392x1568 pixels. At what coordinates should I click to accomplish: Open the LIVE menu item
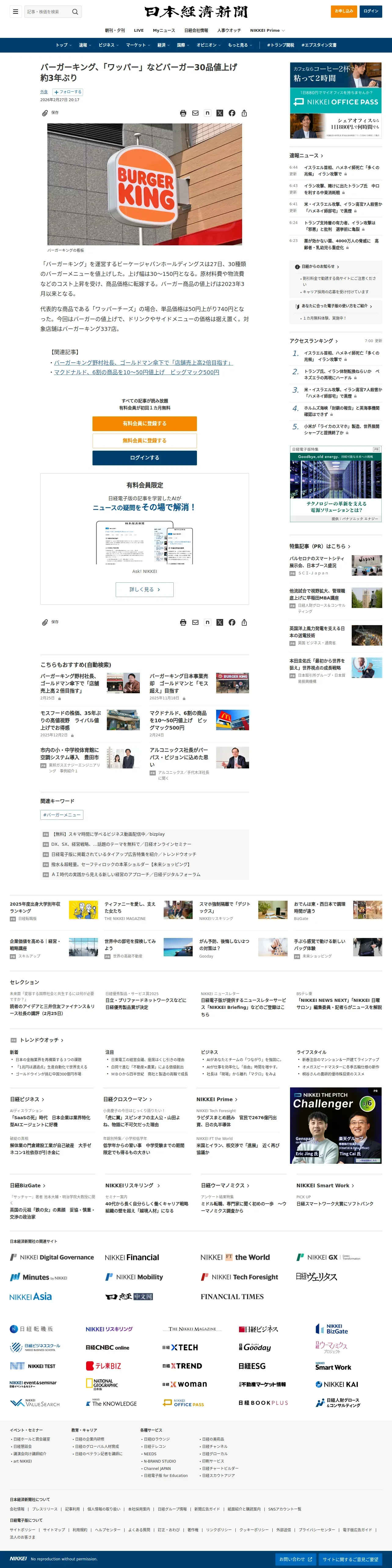[139, 31]
